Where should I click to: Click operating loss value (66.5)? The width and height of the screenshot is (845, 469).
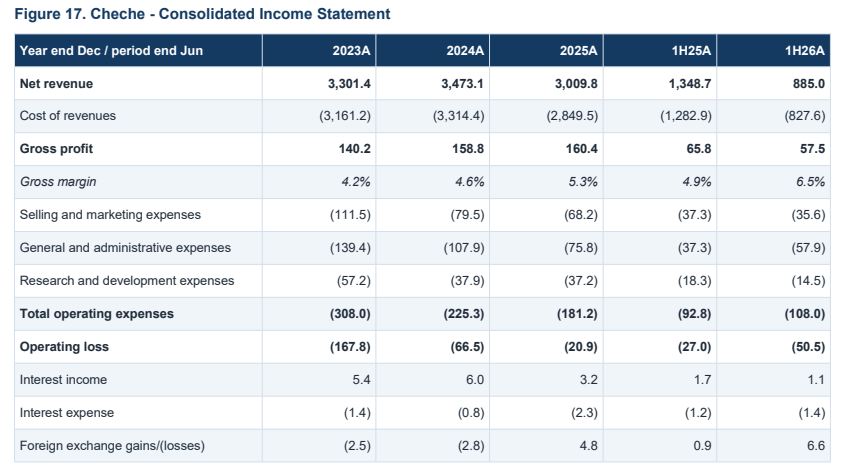(467, 347)
